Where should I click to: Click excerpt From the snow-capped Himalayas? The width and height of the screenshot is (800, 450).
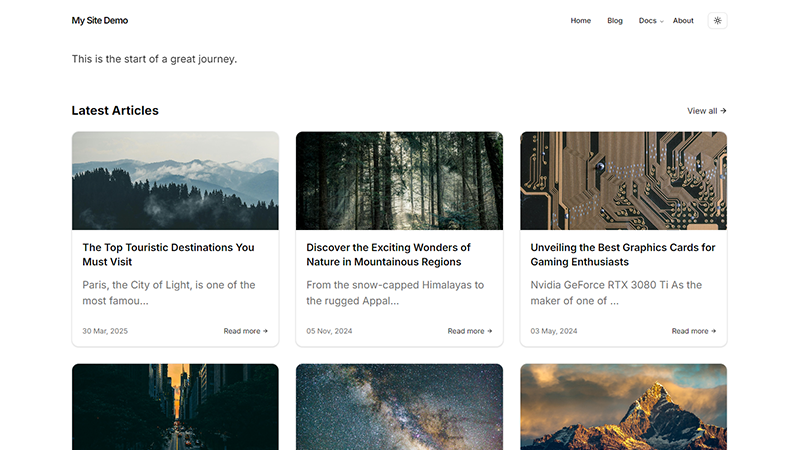click(395, 293)
